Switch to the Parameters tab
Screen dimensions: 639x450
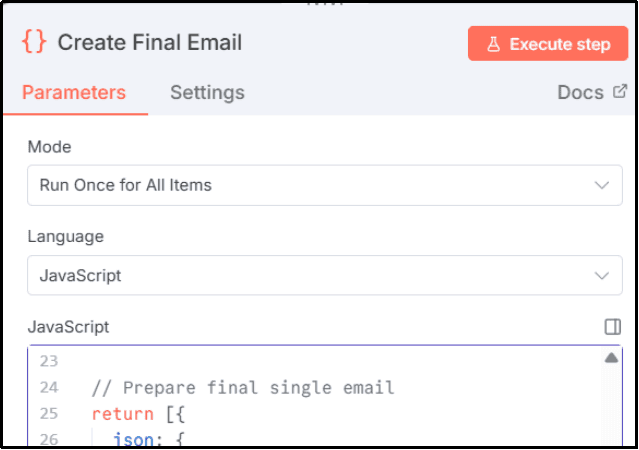pos(74,93)
